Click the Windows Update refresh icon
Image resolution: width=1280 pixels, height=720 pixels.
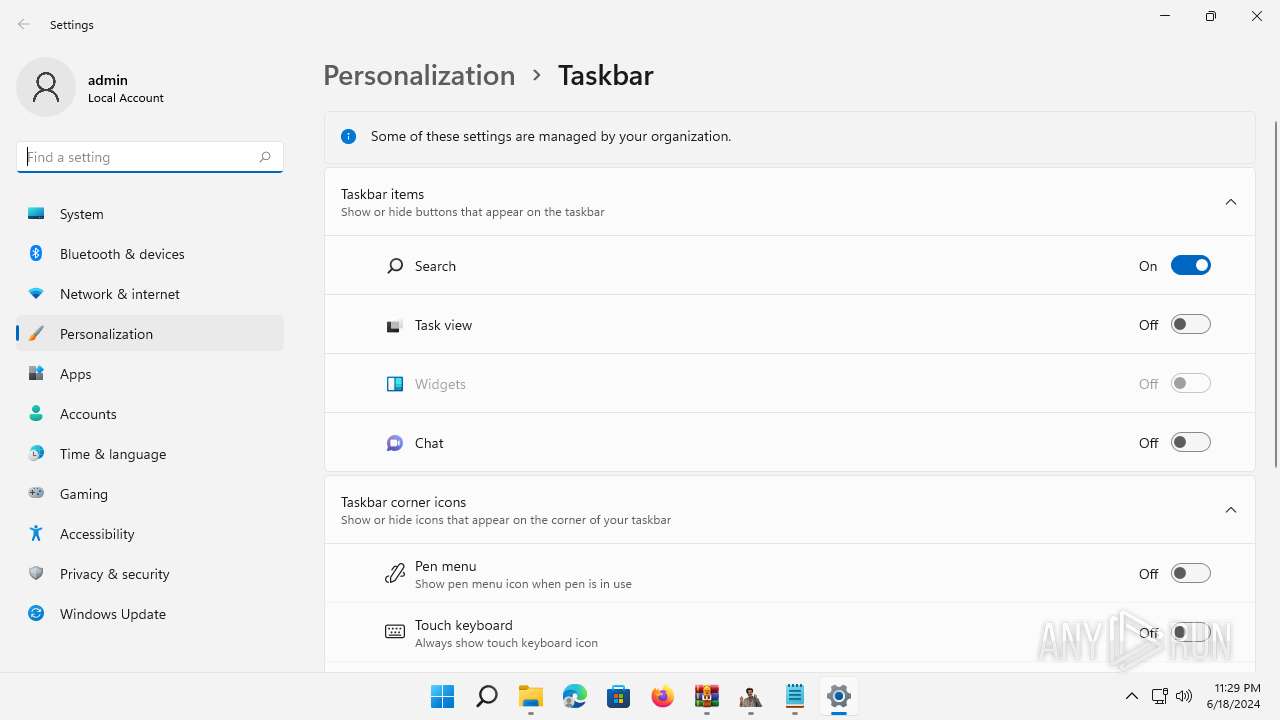[x=36, y=614]
